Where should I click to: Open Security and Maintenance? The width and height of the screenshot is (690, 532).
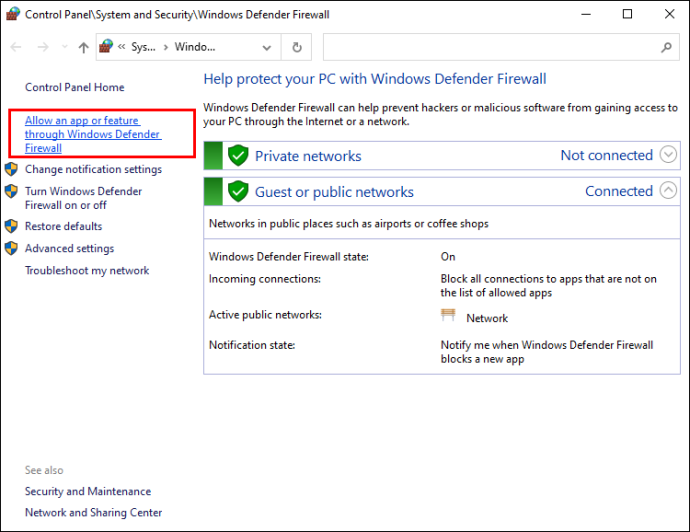88,492
